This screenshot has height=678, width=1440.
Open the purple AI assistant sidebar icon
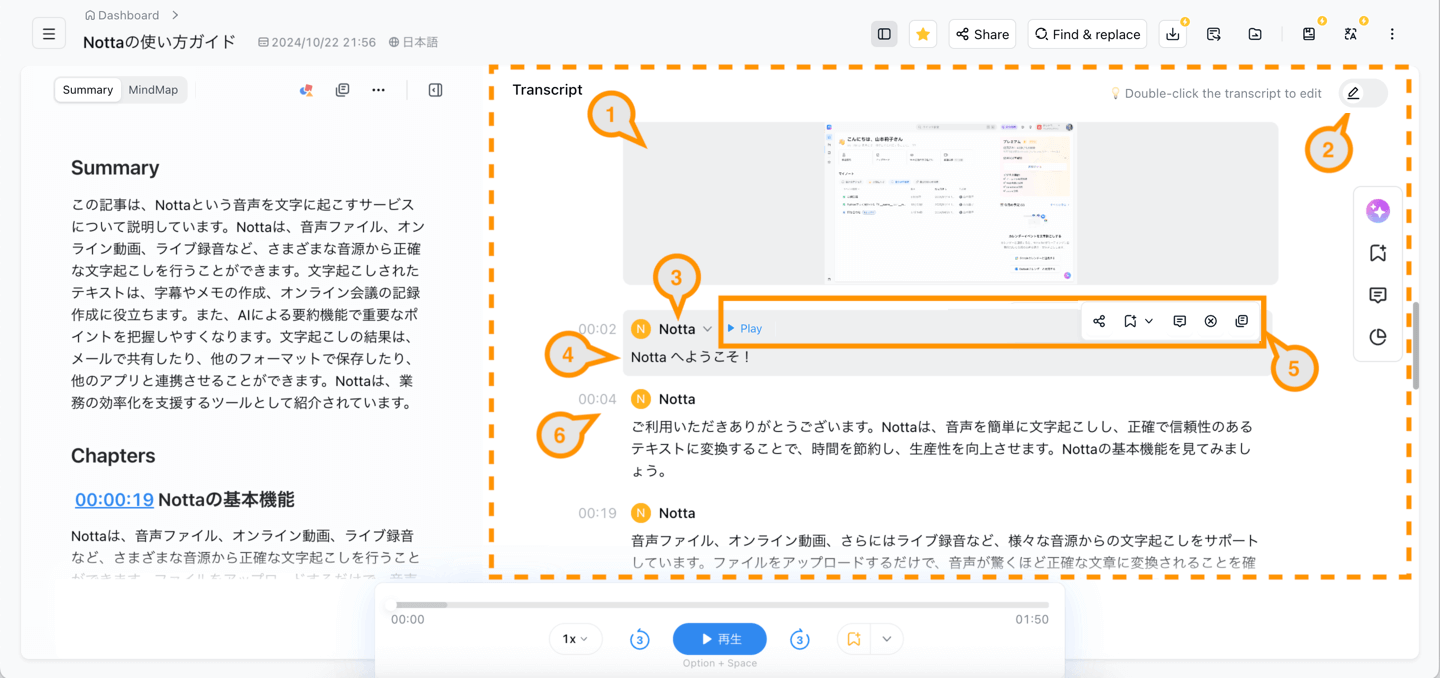(x=1378, y=211)
